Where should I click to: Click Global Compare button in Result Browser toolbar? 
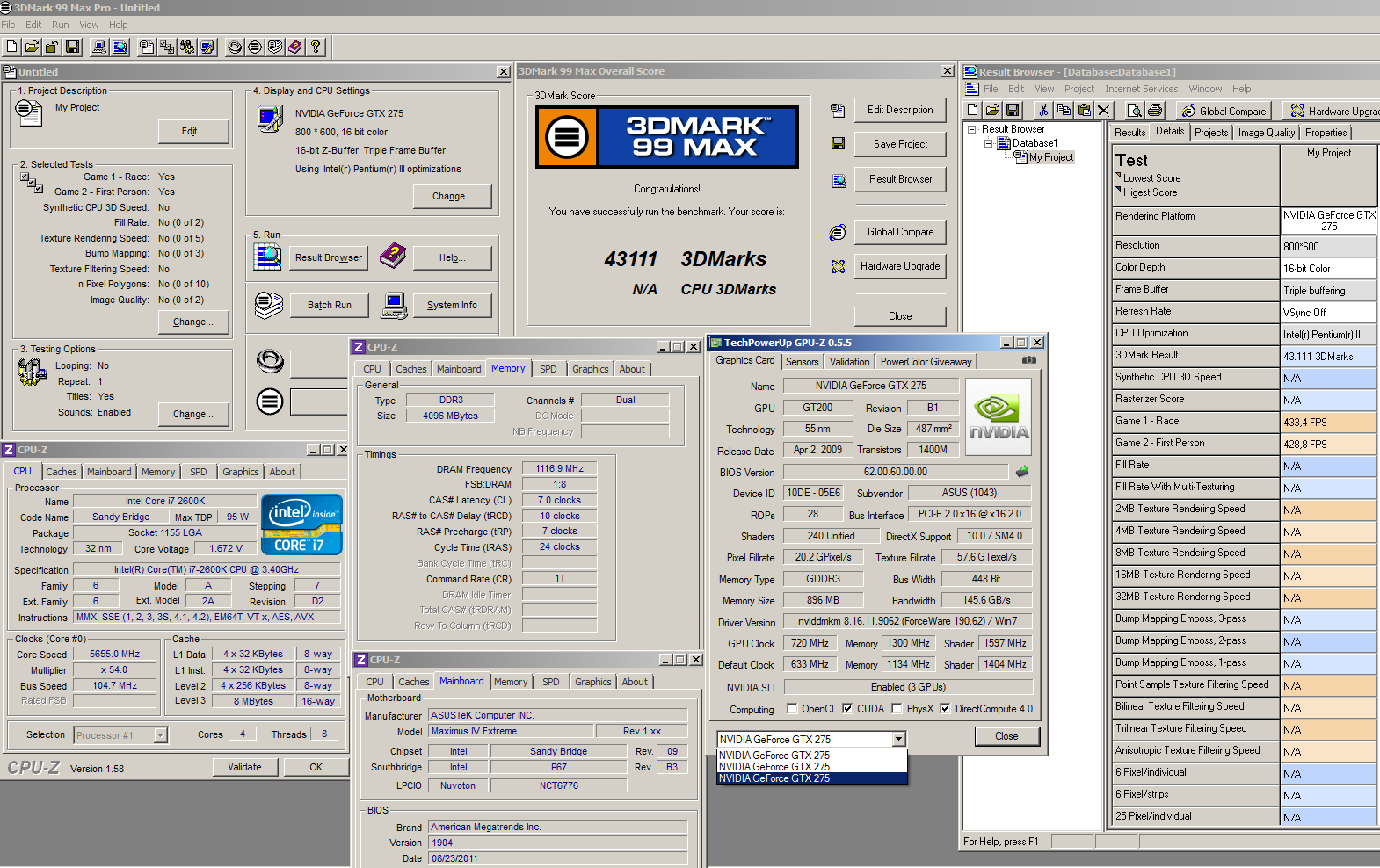(x=1224, y=111)
